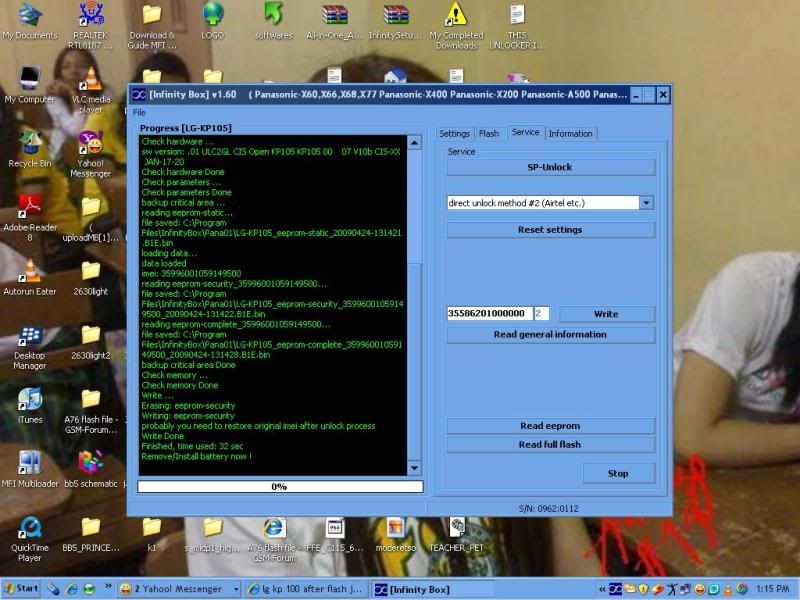Click Reset settings button
800x600 pixels.
point(551,230)
